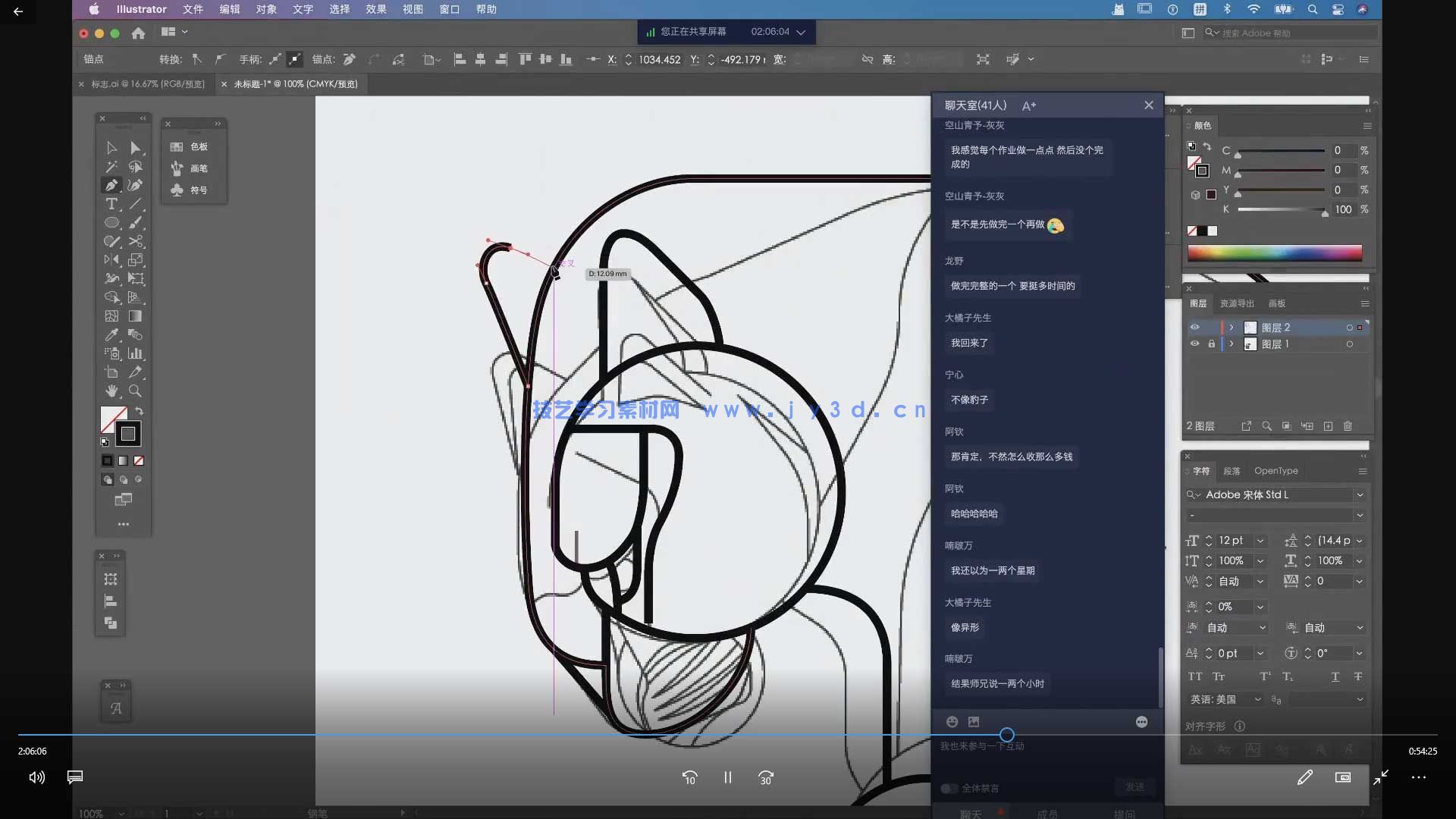This screenshot has width=1456, height=819.
Task: Select the Ellipse shape tool
Action: [x=111, y=223]
